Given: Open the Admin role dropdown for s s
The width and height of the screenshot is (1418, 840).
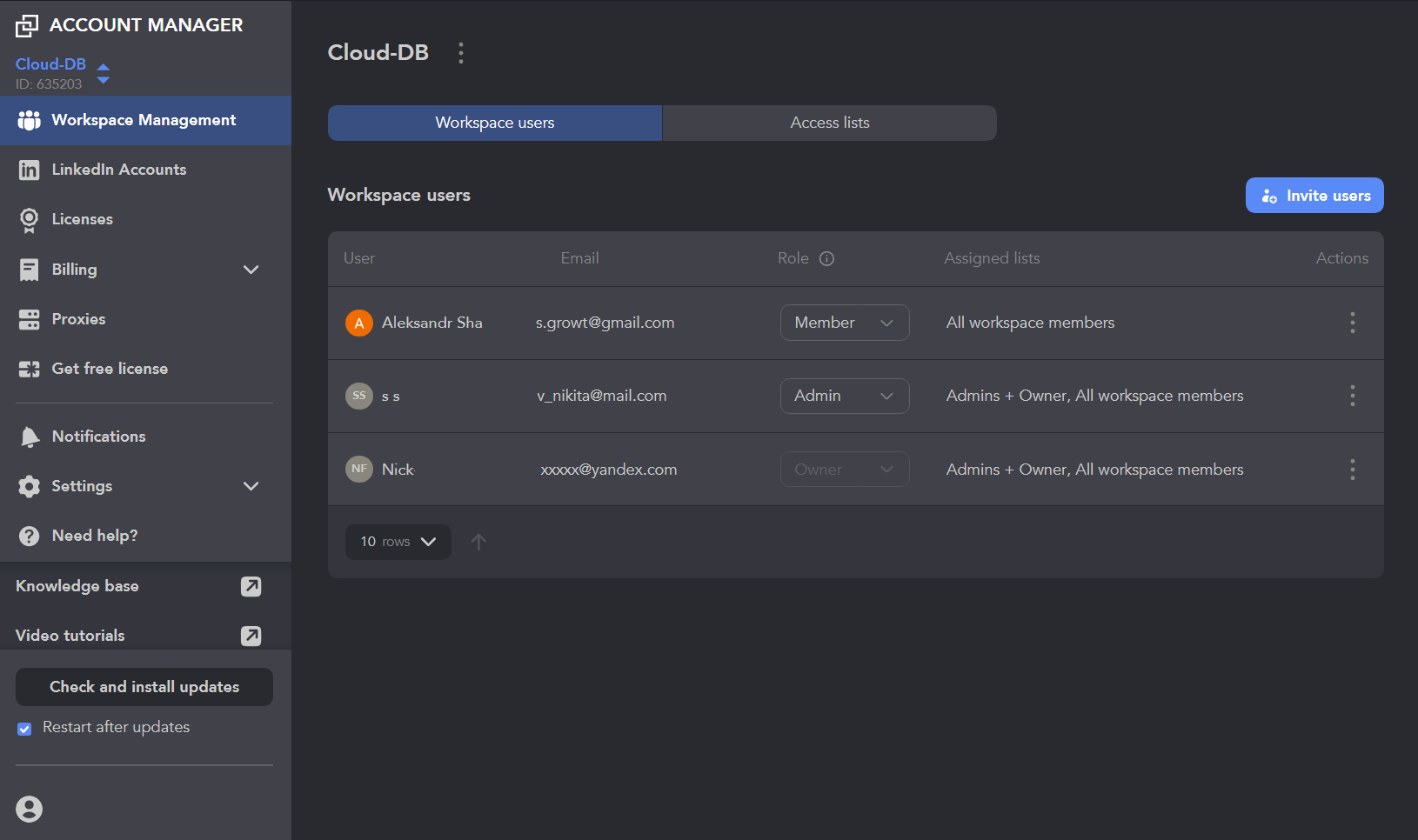Looking at the screenshot, I should pyautogui.click(x=845, y=396).
